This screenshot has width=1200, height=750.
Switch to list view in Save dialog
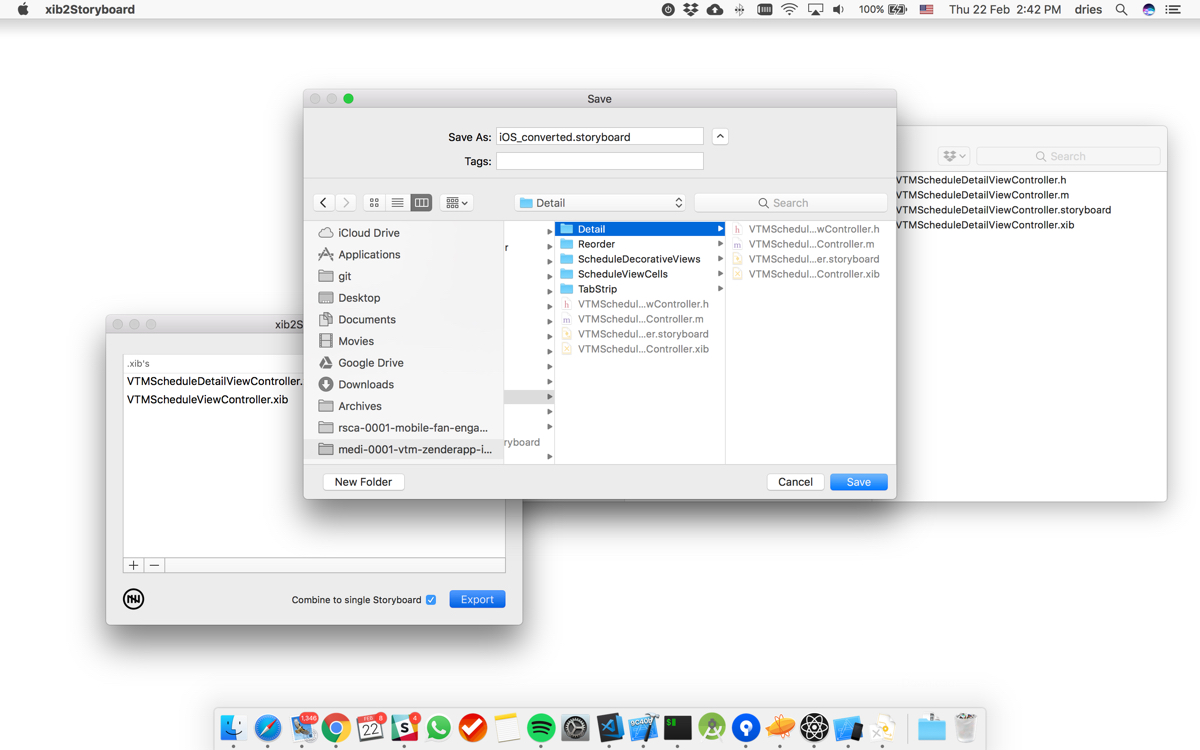397,202
